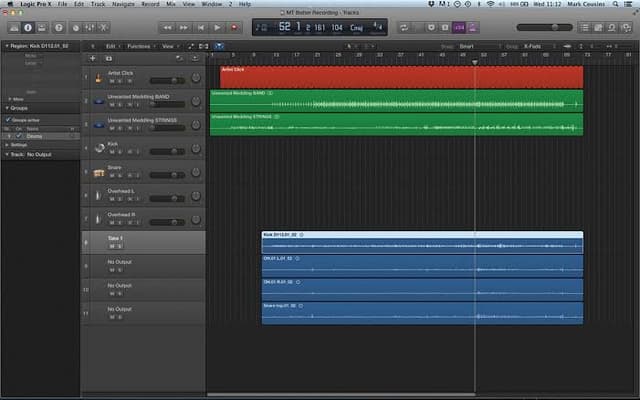Open Quick Help question mark icon
Image resolution: width=640 pixels, height=400 pixels.
click(x=59, y=28)
